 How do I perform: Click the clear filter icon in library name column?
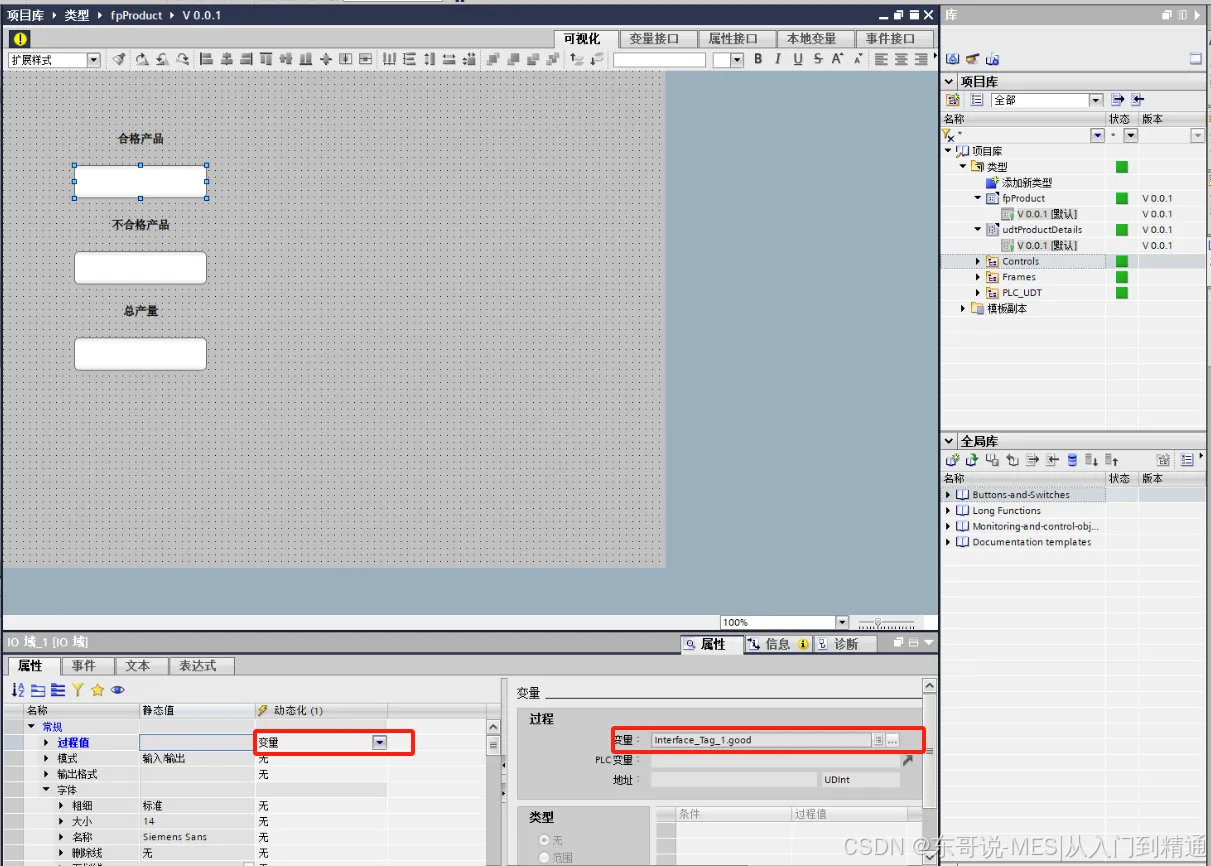click(x=948, y=135)
